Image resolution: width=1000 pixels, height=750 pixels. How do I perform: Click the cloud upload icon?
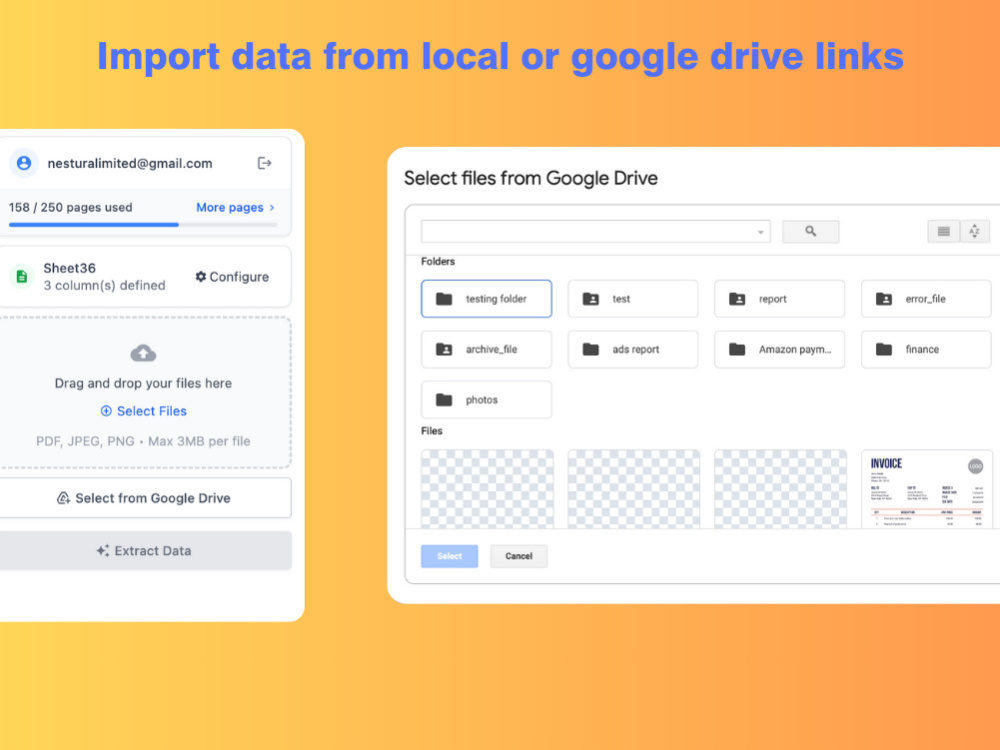click(143, 353)
